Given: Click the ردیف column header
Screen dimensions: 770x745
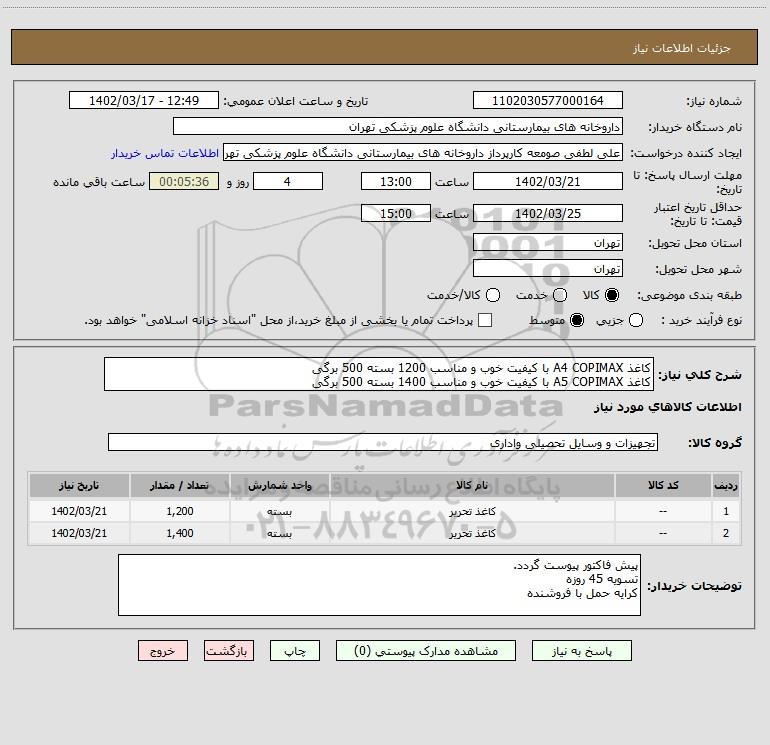Looking at the screenshot, I should 726,485.
